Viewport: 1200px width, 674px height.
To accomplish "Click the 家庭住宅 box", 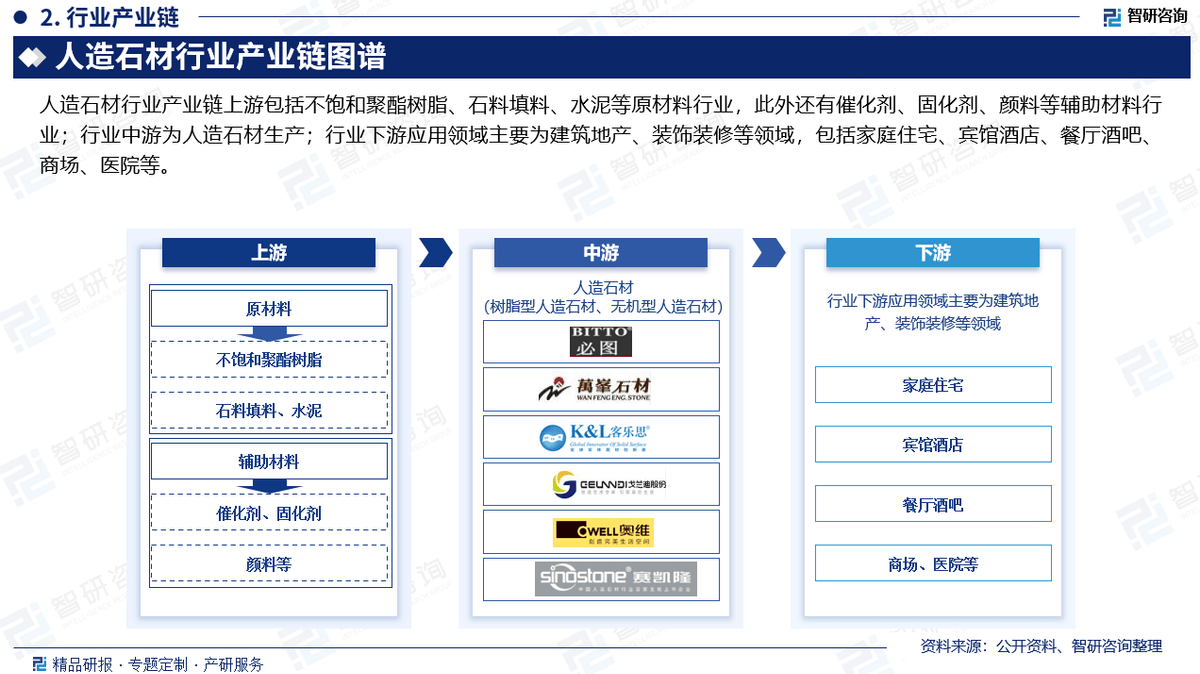I will pyautogui.click(x=932, y=385).
